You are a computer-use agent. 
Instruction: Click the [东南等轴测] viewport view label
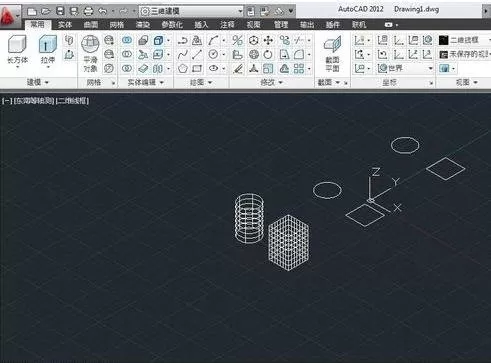coord(34,101)
